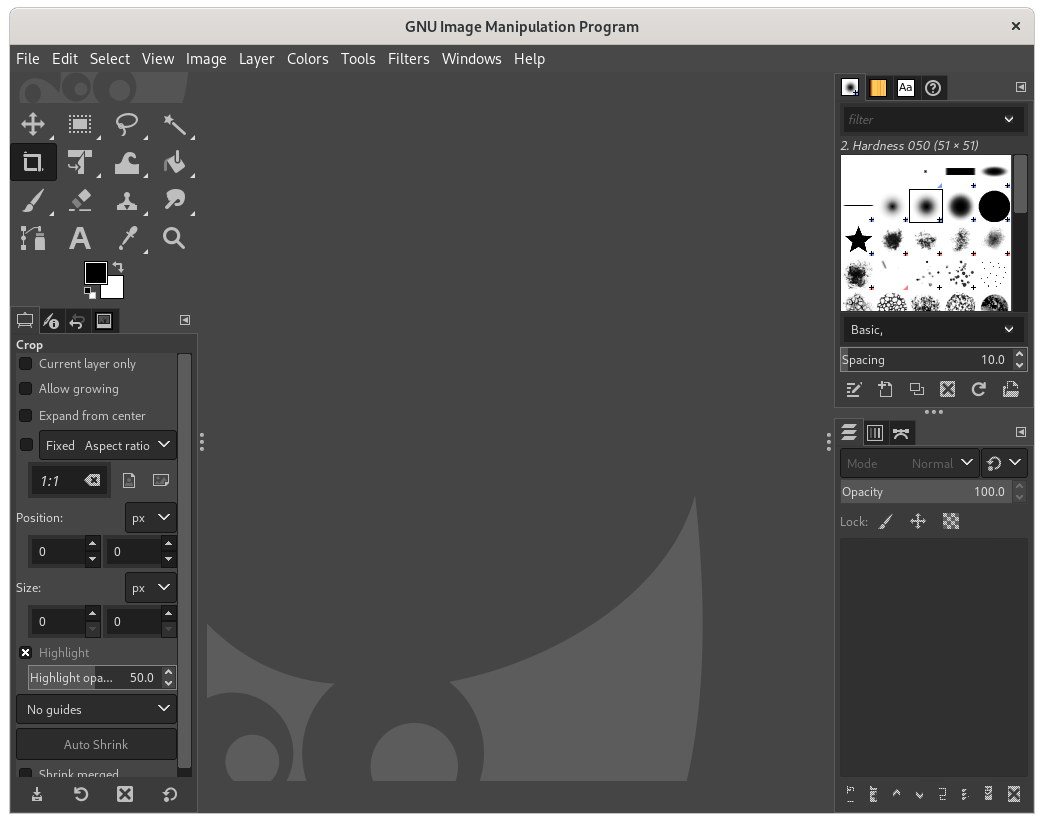This screenshot has width=1044, height=823.
Task: Toggle Lock alpha channel checkerboard icon
Action: point(951,521)
